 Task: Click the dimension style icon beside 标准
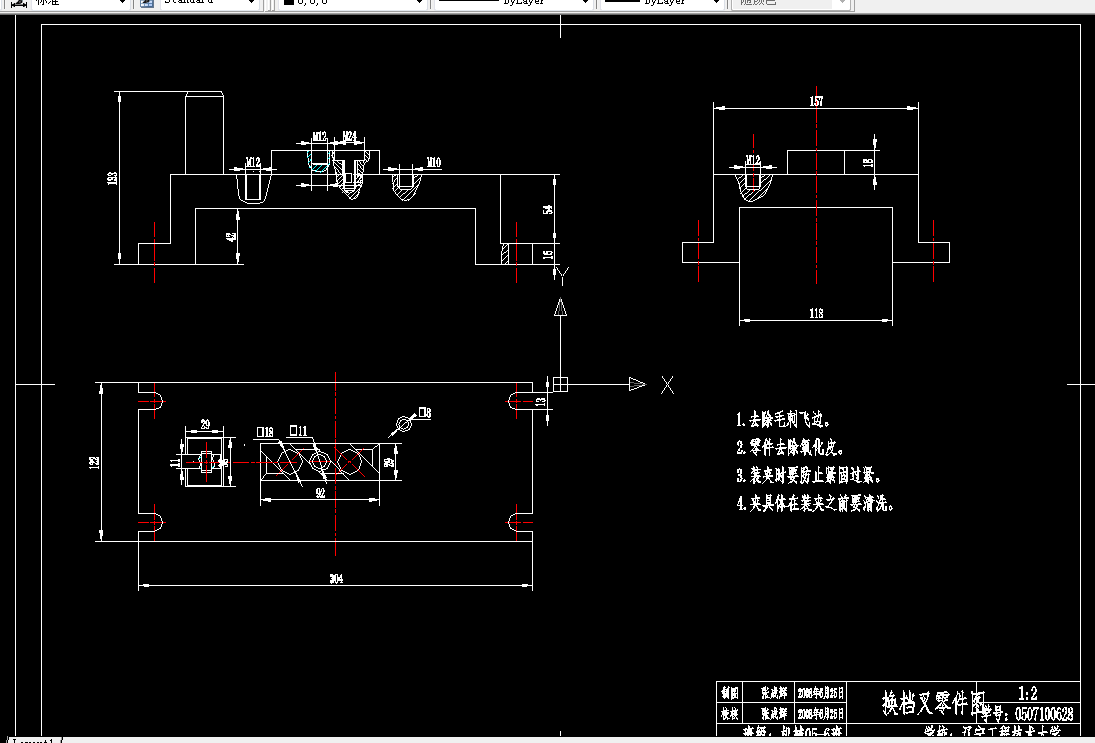click(x=19, y=3)
